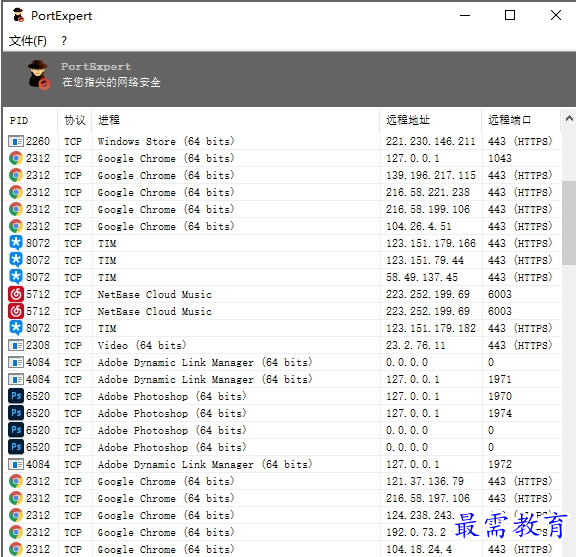
Task: Click Photoshop icon for port 1974 row
Action: [15, 413]
